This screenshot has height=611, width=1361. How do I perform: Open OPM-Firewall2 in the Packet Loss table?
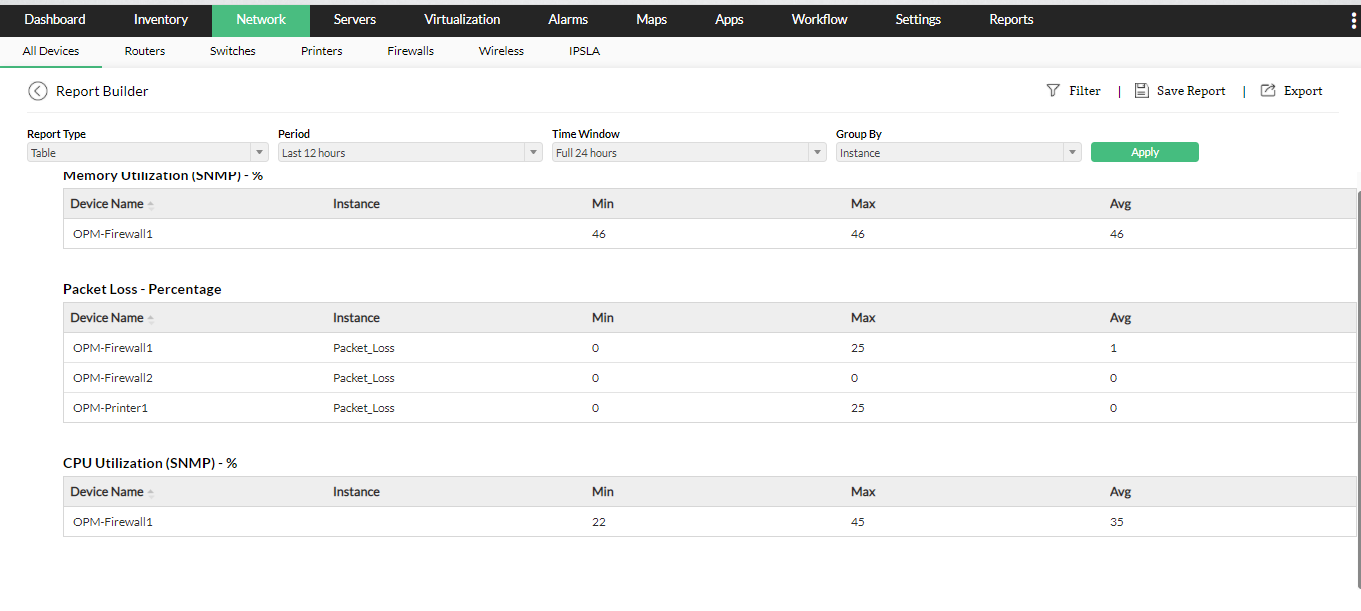(112, 377)
